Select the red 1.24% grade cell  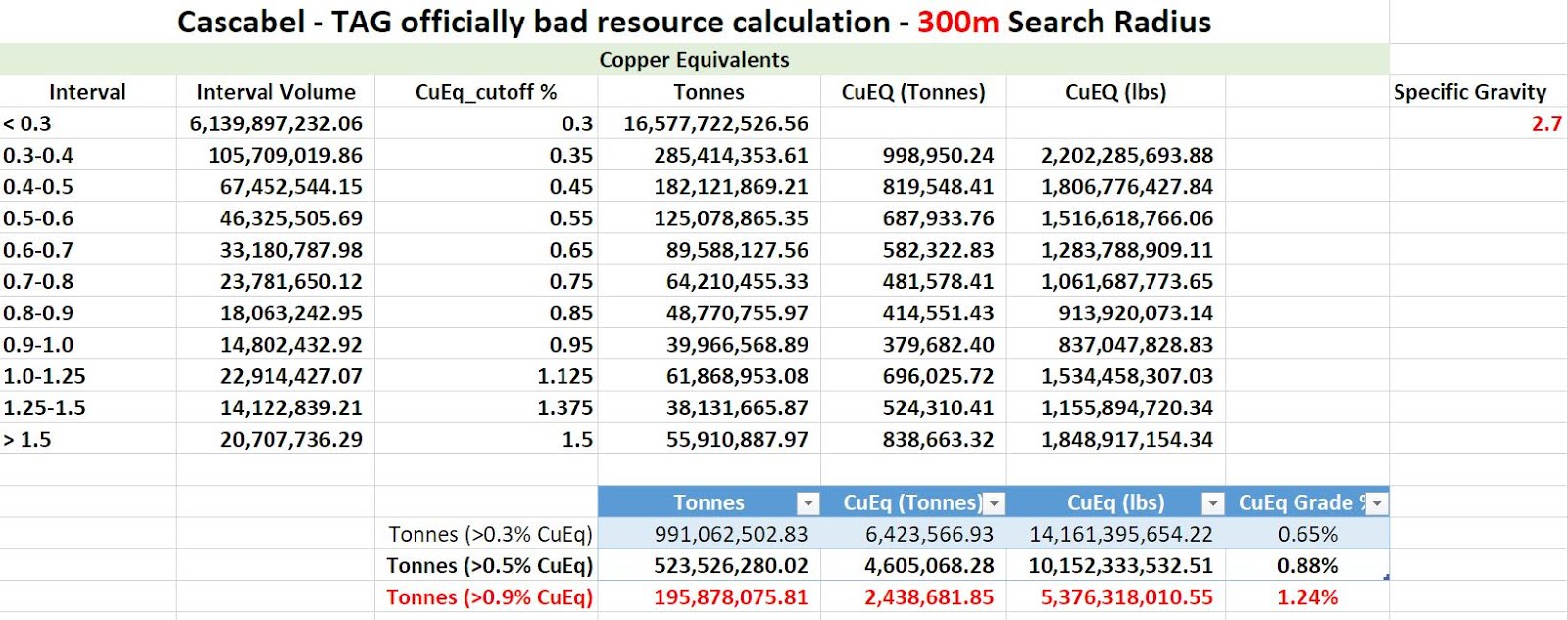point(1307,596)
